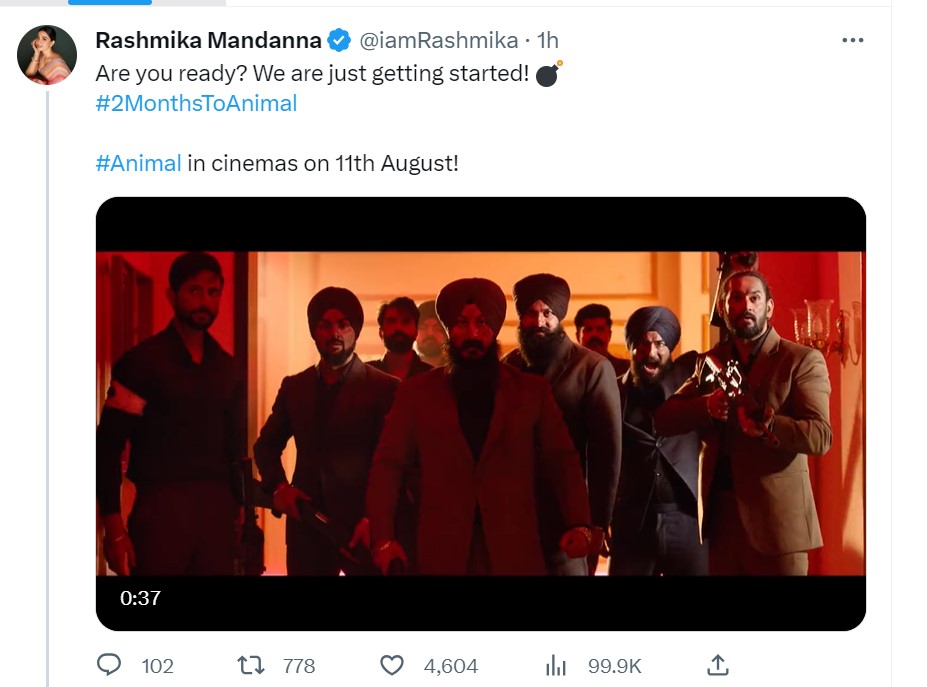This screenshot has width=927, height=687.
Task: Click the #Animal hashtag link
Action: (138, 163)
